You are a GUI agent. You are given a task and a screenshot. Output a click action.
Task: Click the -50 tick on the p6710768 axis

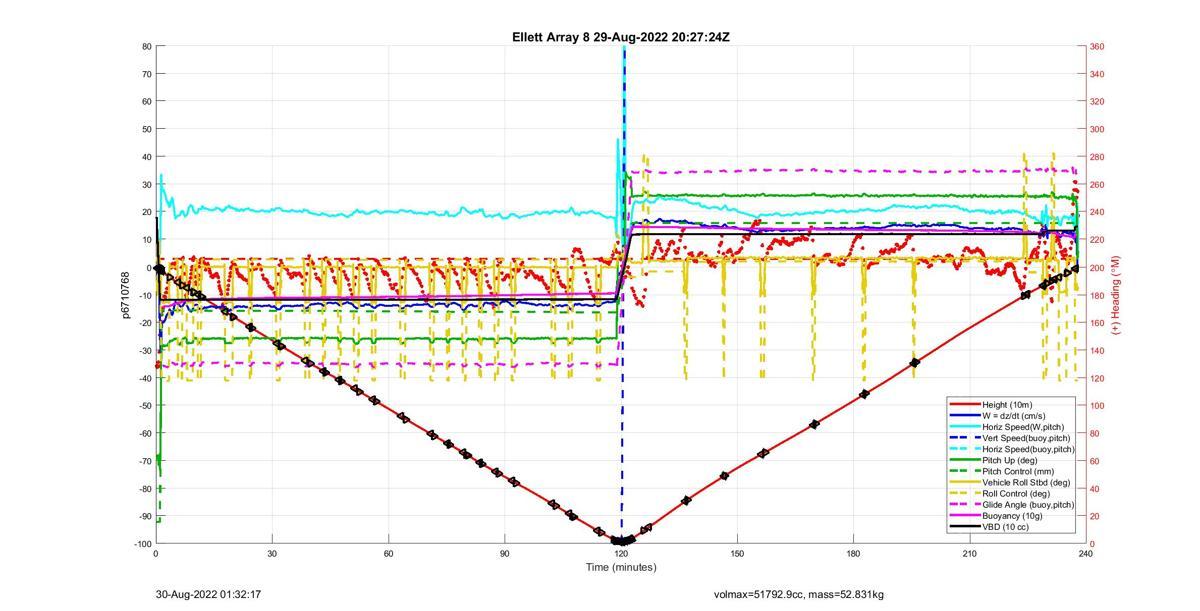pos(144,405)
